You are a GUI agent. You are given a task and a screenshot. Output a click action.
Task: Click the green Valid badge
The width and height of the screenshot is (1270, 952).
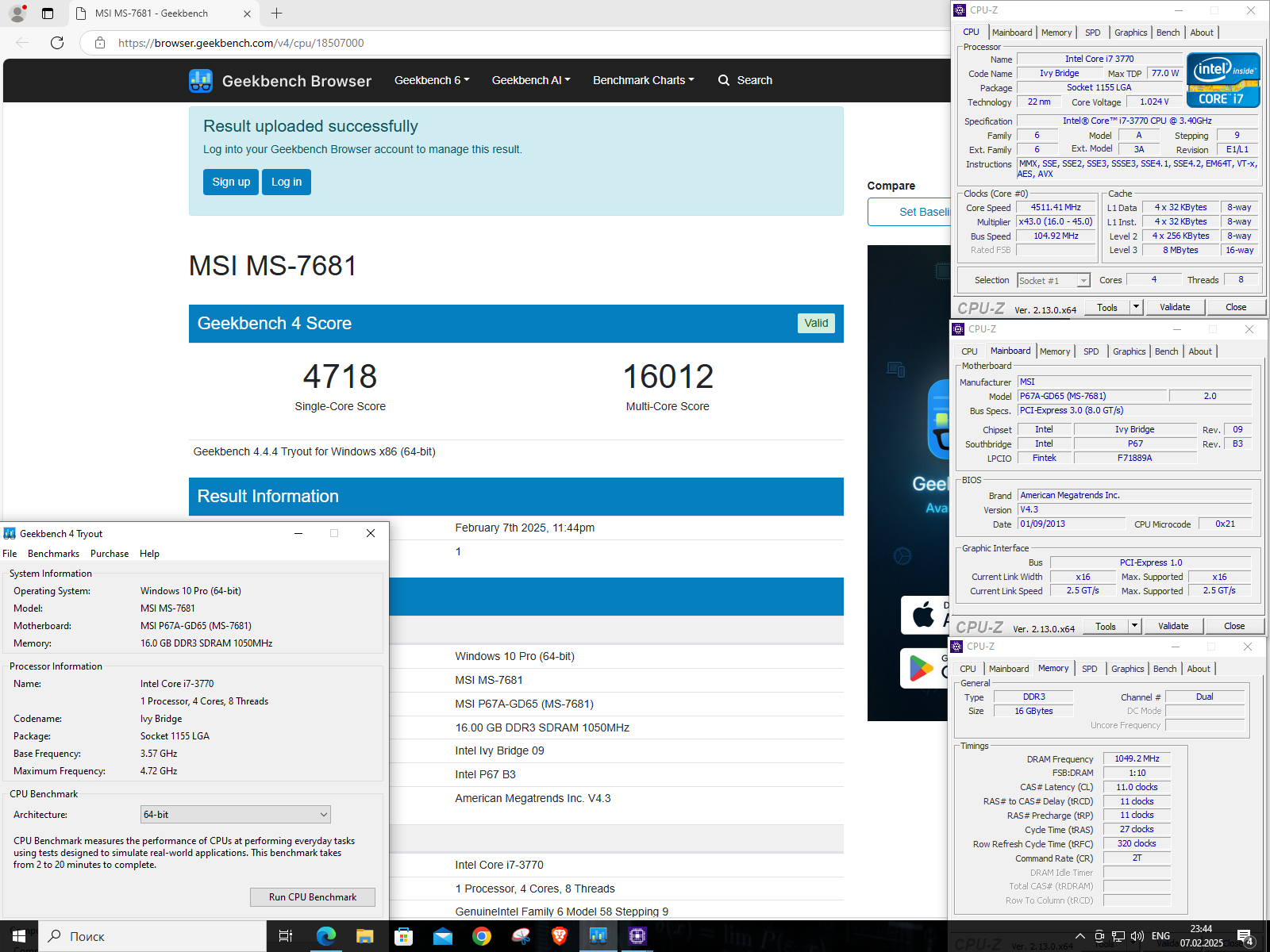(x=816, y=323)
